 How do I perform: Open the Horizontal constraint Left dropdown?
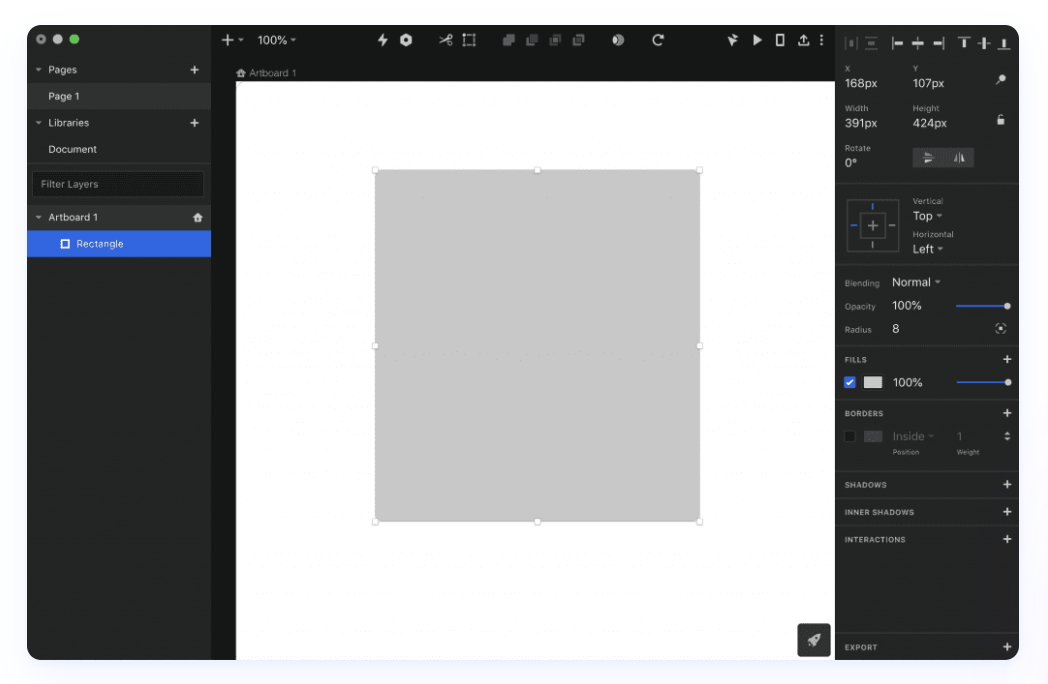click(928, 249)
